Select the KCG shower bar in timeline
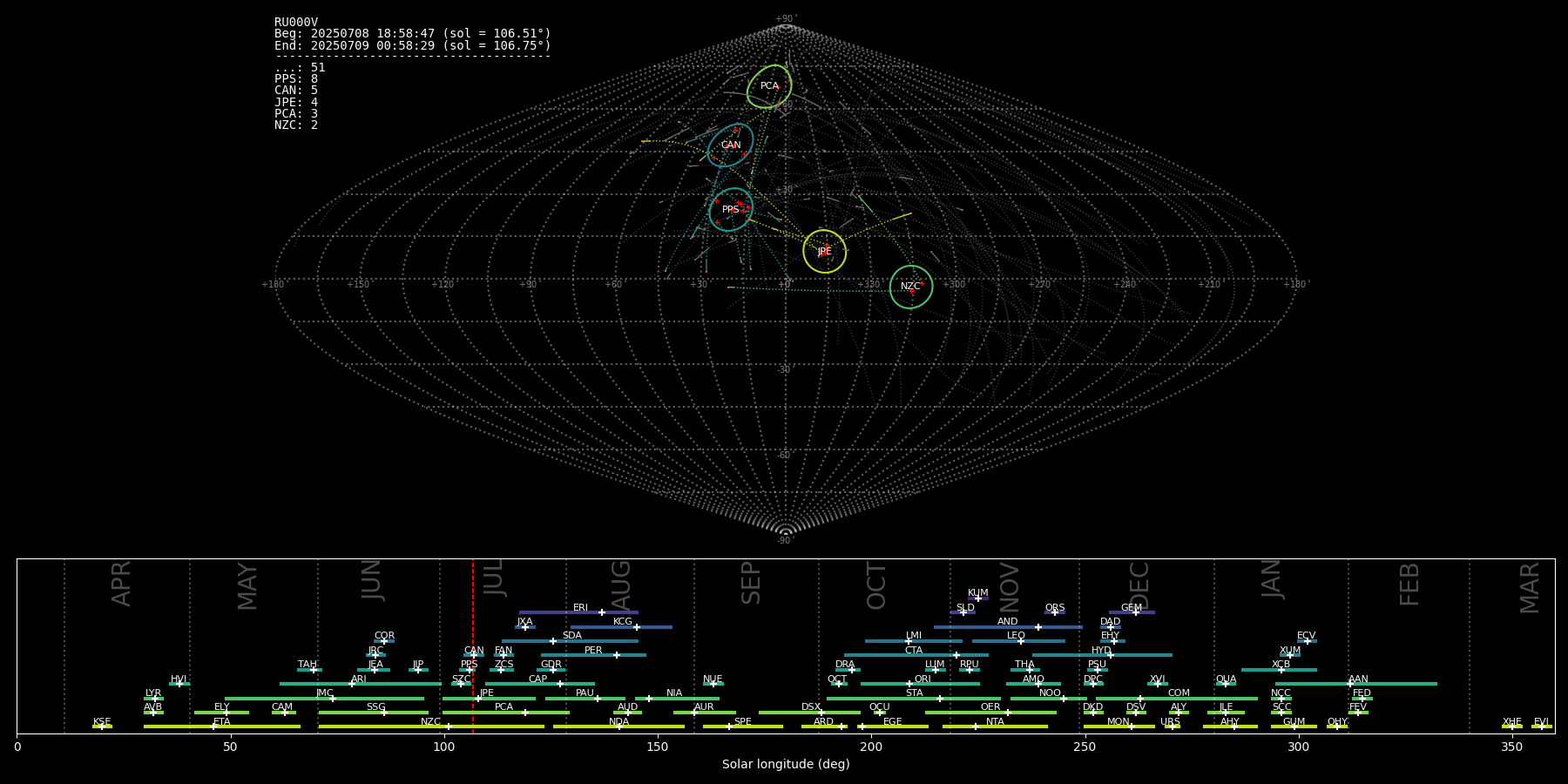This screenshot has height=784, width=1568. (621, 626)
